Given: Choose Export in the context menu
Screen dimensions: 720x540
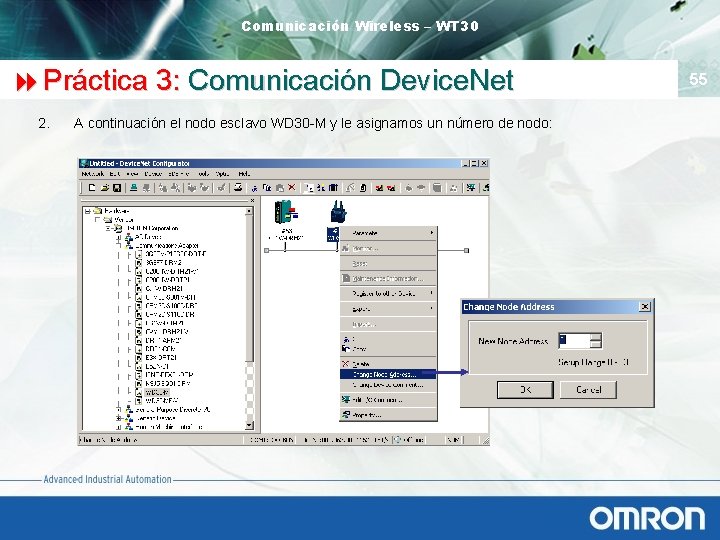Looking at the screenshot, I should coord(388,309).
